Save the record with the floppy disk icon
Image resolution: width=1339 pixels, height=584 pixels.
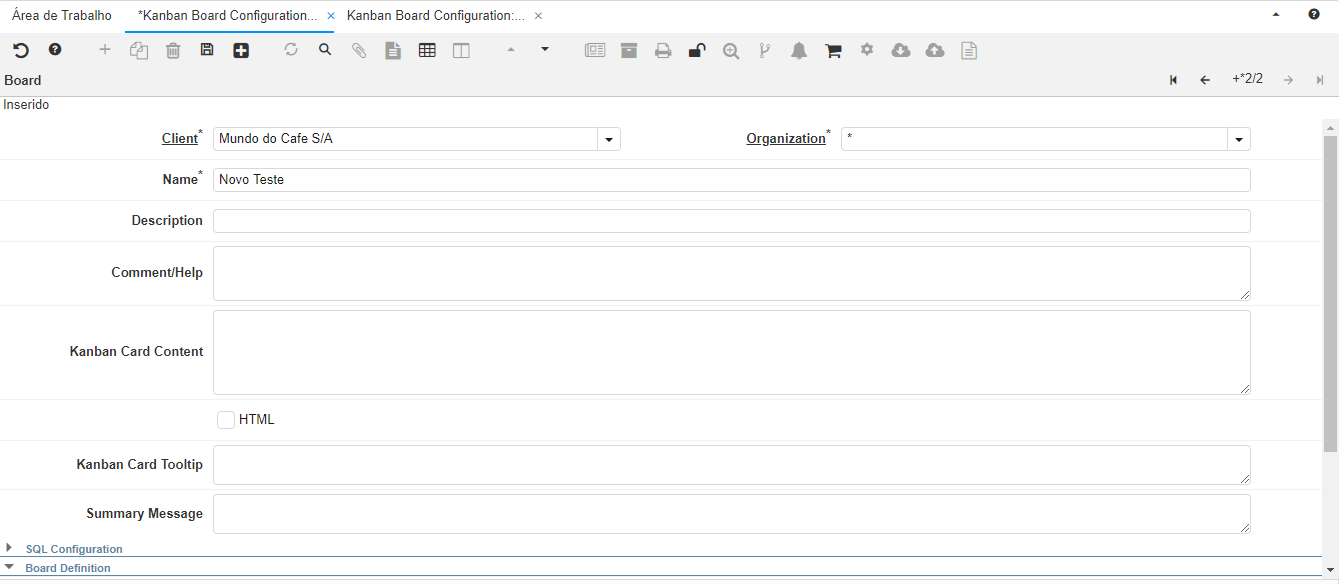click(x=207, y=50)
